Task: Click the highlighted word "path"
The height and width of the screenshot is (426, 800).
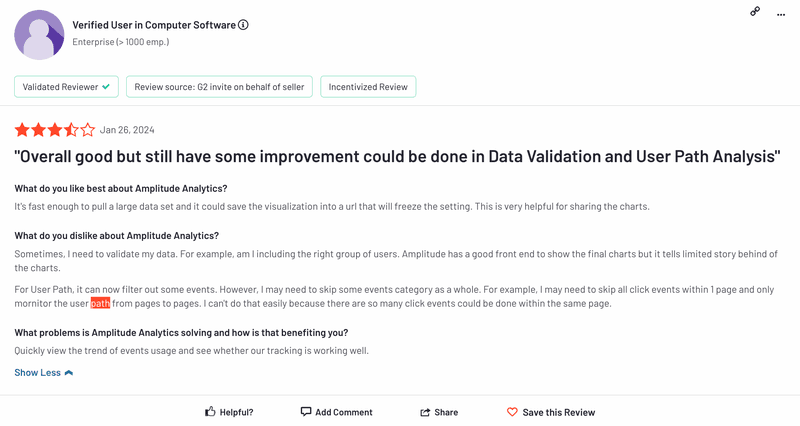Action: [x=100, y=303]
